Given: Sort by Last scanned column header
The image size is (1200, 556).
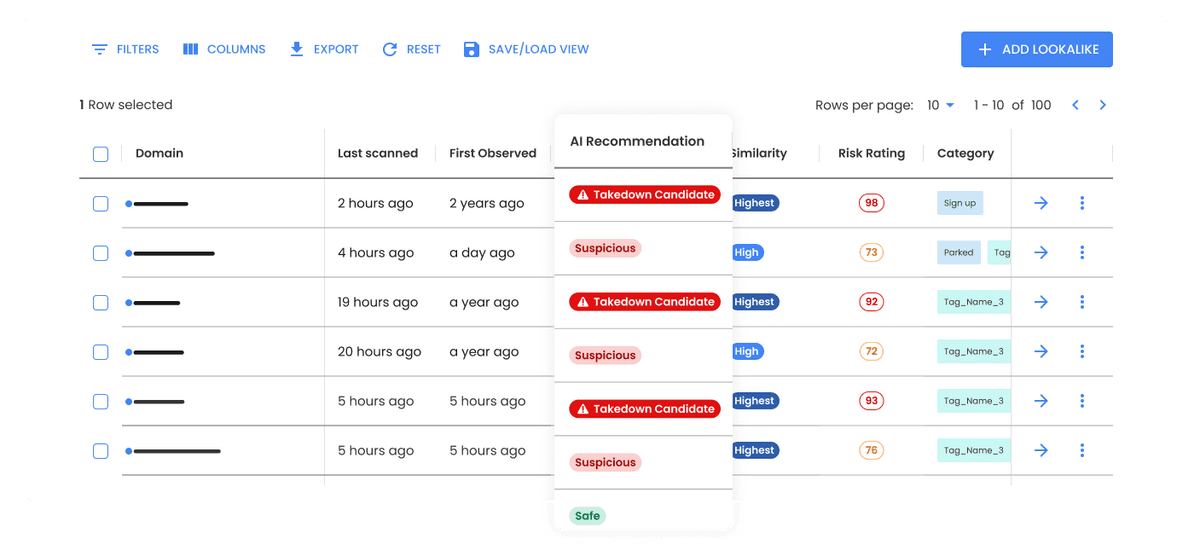Looking at the screenshot, I should point(377,153).
